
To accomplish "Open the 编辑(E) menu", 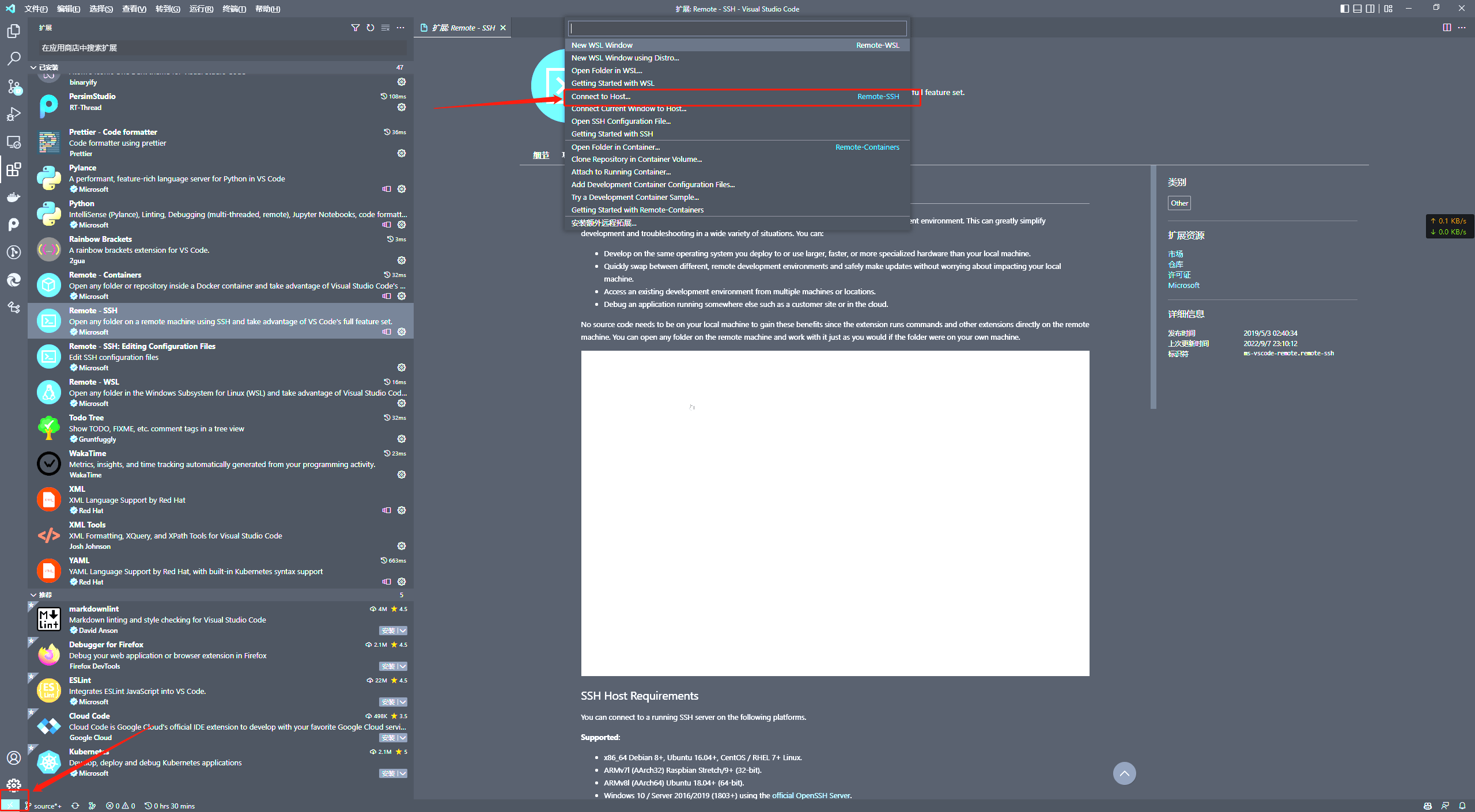I will pyautogui.click(x=69, y=9).
